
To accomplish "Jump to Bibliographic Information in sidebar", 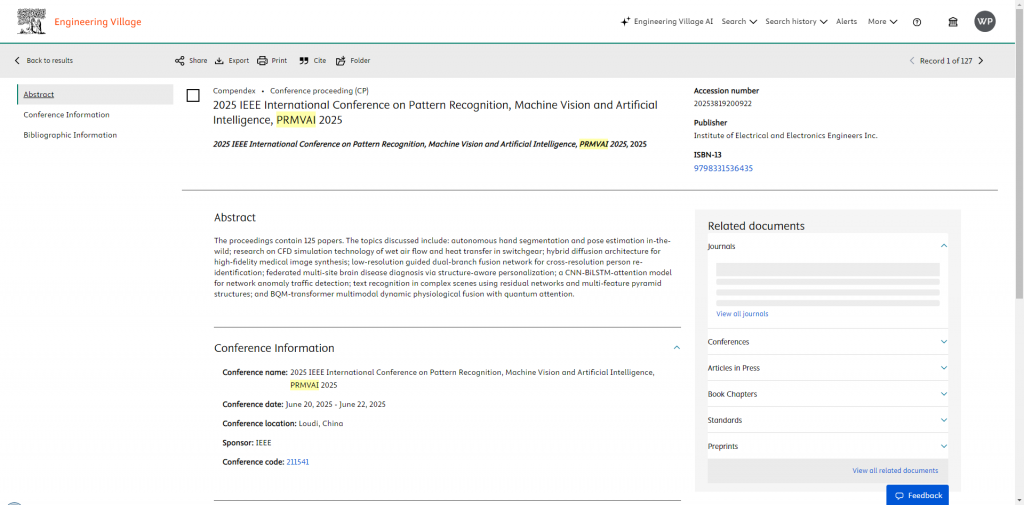I will coord(70,135).
